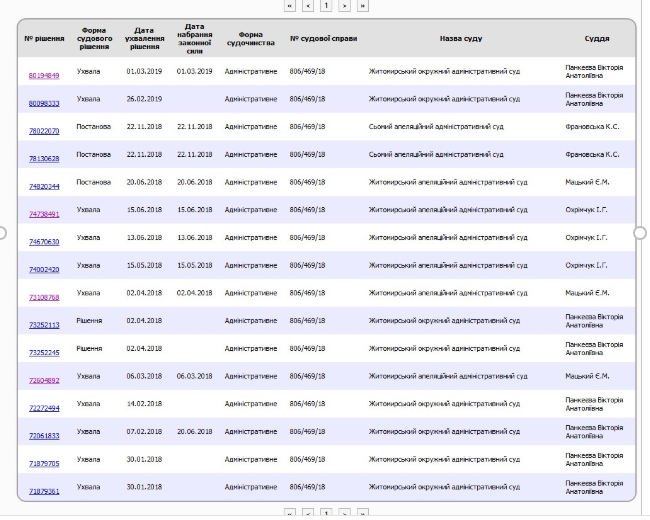Screen dimensions: 650x520
Task: Open the Постанова decision 78022070
Action: pos(44,131)
